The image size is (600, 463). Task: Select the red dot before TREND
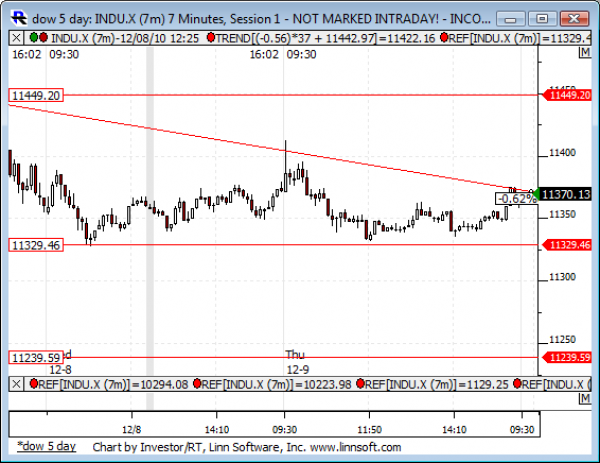[210, 37]
